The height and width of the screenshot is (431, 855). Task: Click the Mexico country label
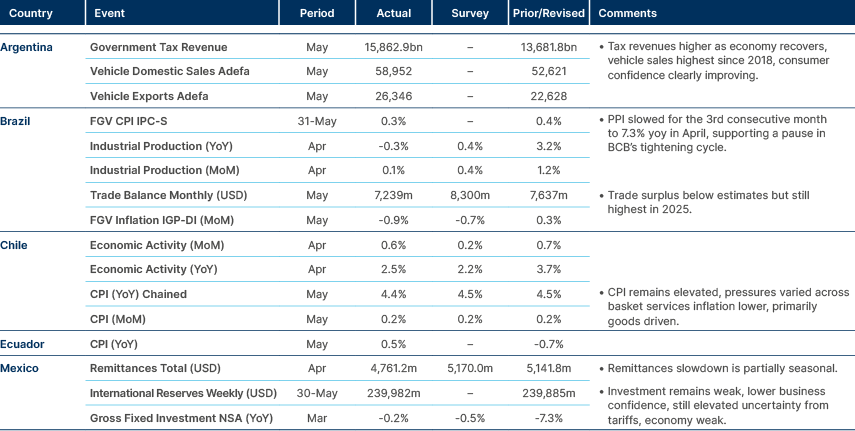click(20, 369)
